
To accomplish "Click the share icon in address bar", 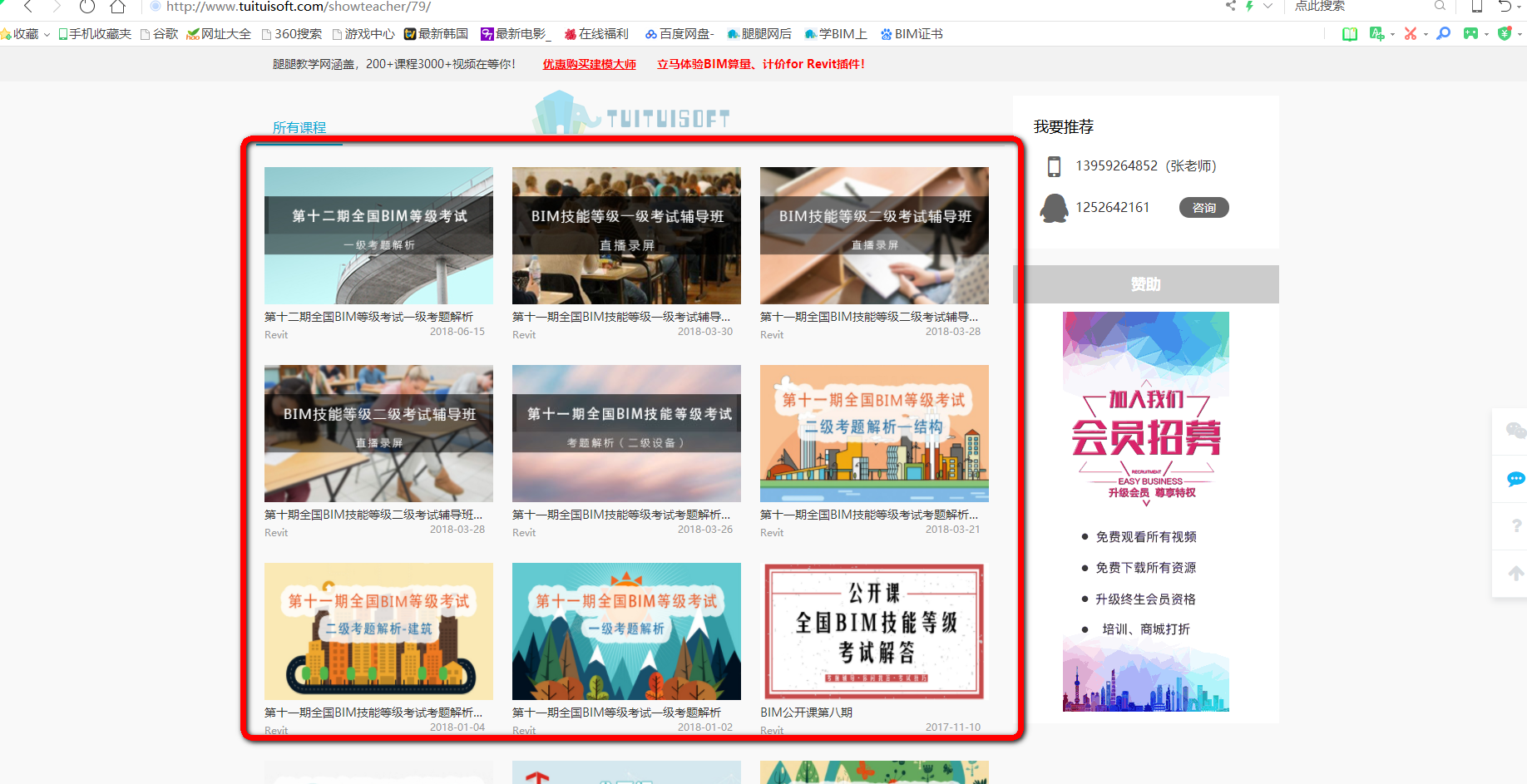I will coord(1231,6).
